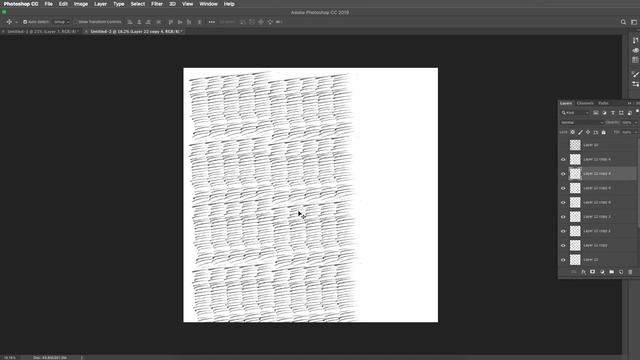Toggle eye of layer named exactly Layer 22 copy
The image size is (640, 360).
pos(563,245)
